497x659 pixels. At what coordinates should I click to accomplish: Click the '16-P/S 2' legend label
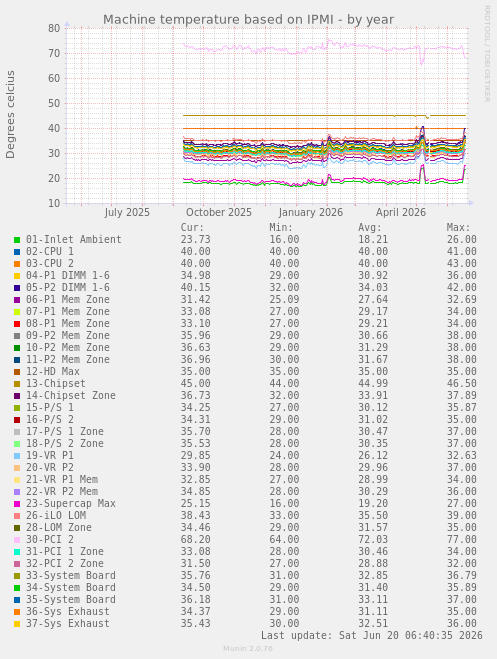tap(50, 419)
